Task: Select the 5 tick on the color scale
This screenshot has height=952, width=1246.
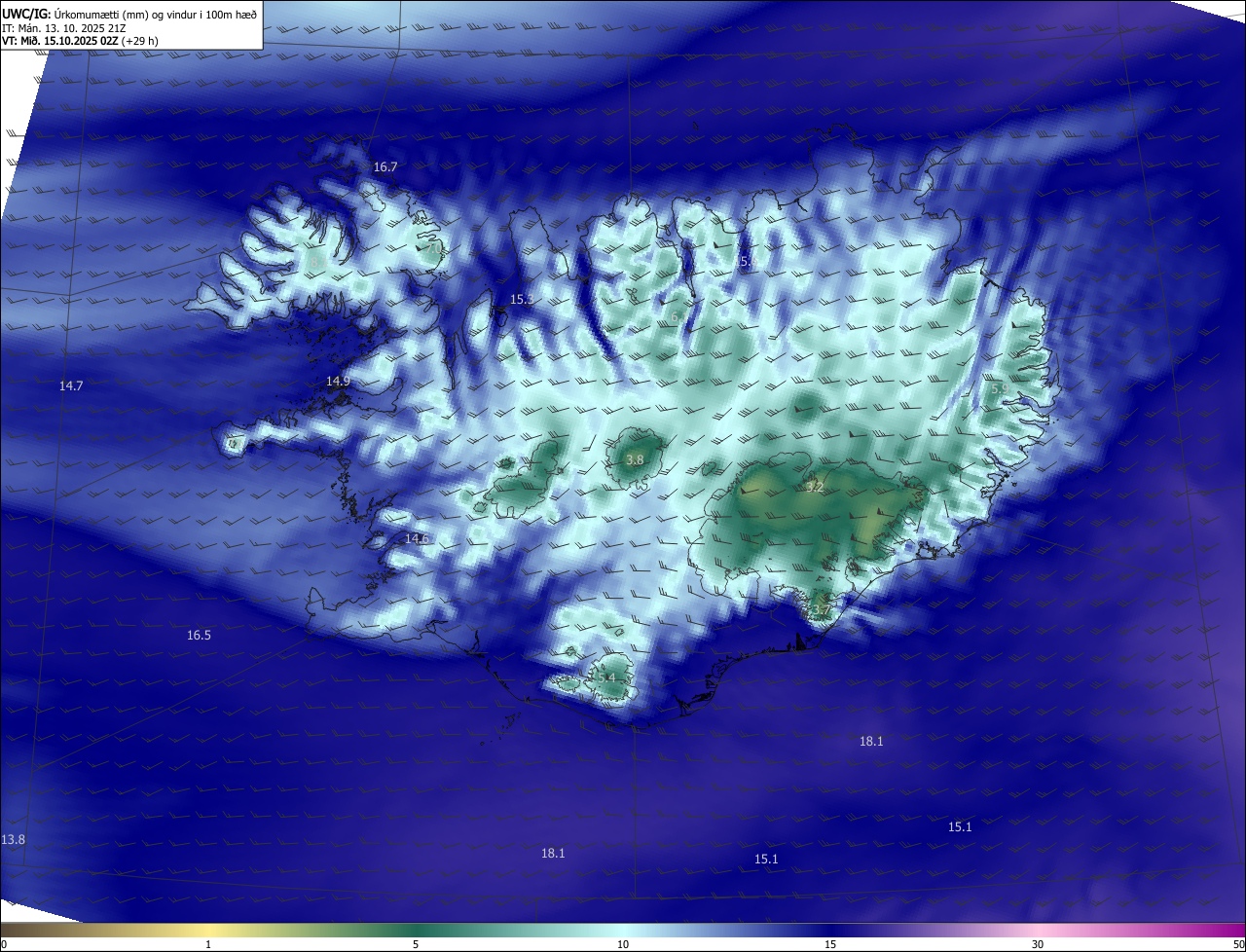Action: point(416,944)
